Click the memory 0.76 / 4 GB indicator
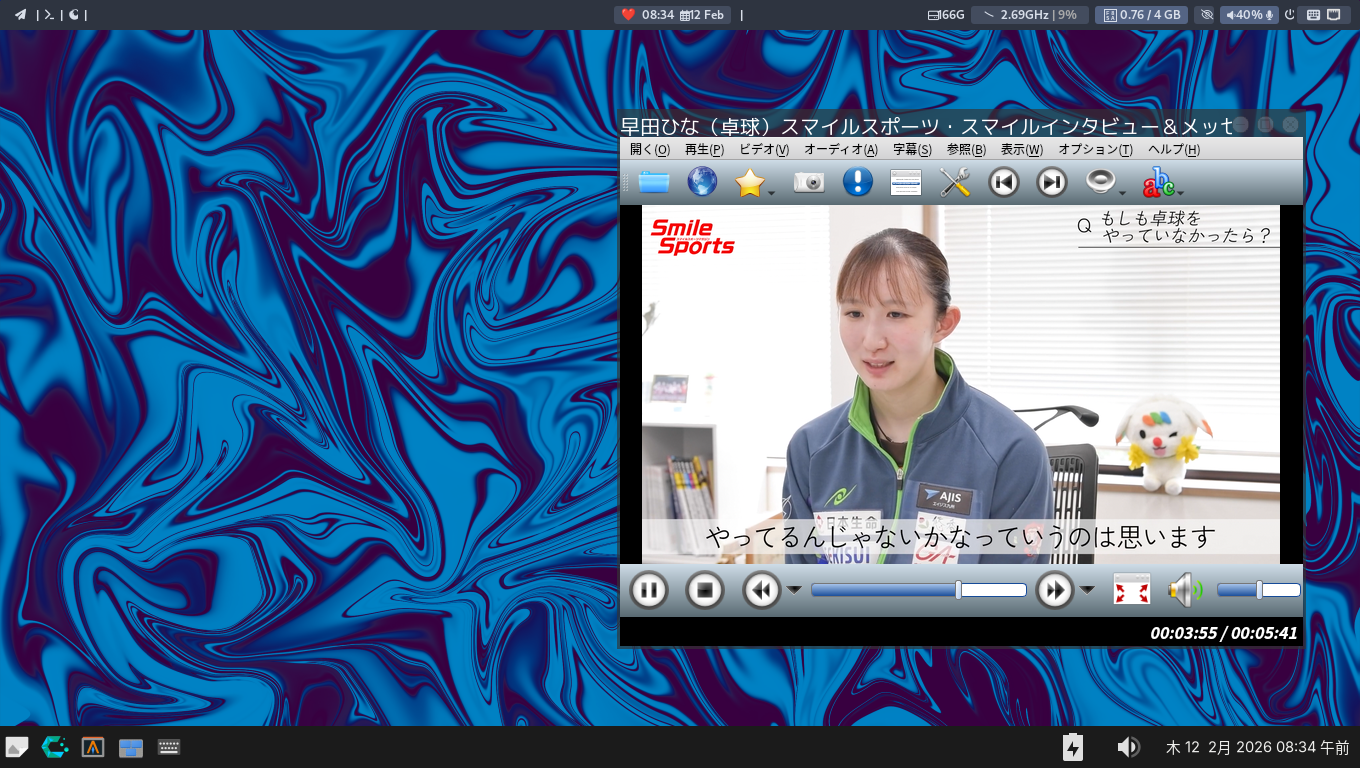 (x=1141, y=15)
